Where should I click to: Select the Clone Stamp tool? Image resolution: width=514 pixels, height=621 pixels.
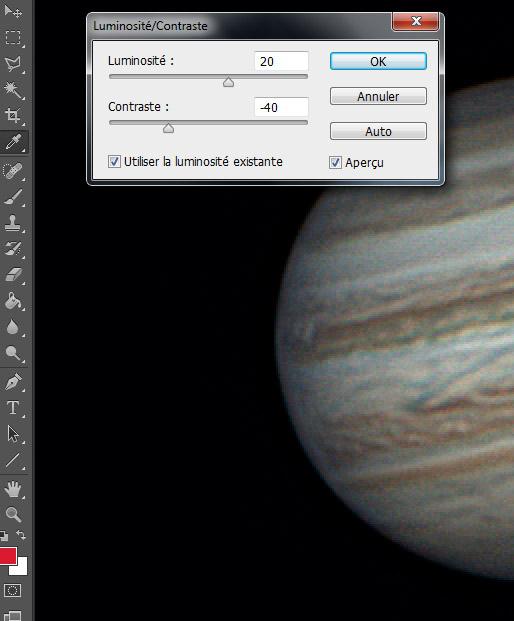click(13, 223)
